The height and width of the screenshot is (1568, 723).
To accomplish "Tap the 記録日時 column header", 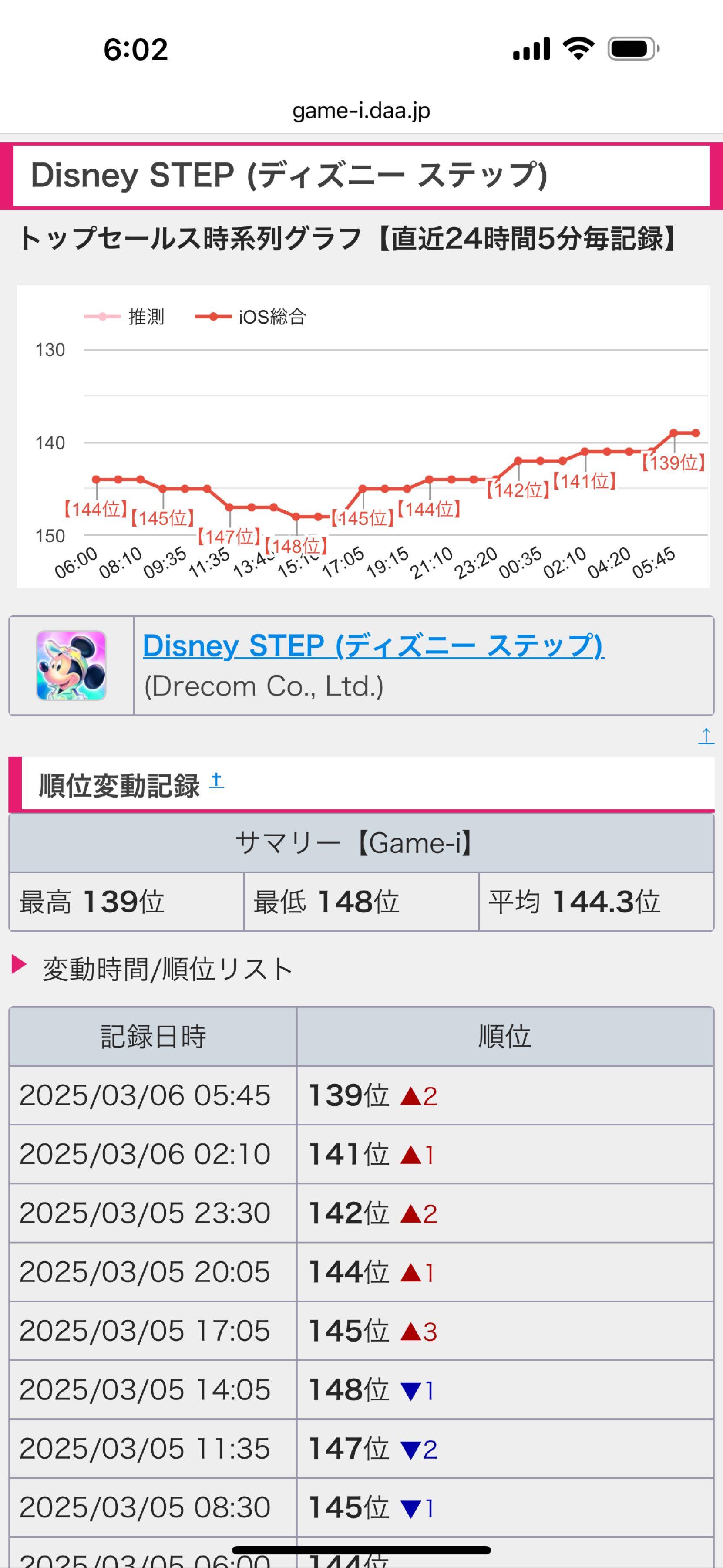I will (x=153, y=1036).
